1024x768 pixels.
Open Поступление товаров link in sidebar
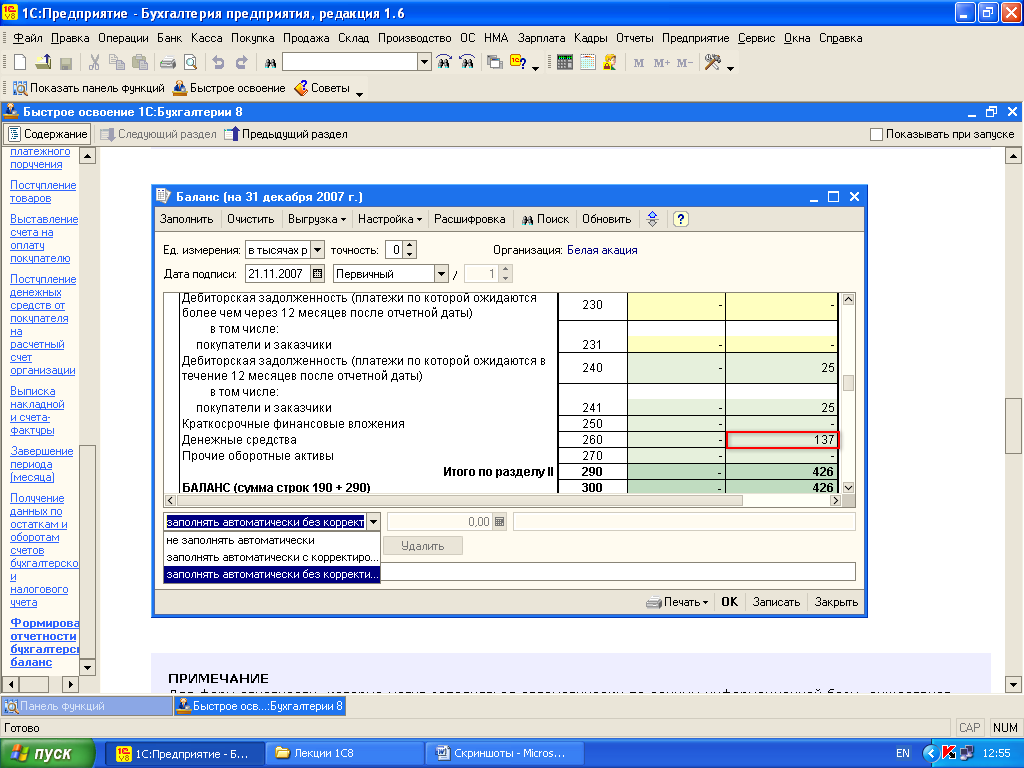(x=43, y=192)
